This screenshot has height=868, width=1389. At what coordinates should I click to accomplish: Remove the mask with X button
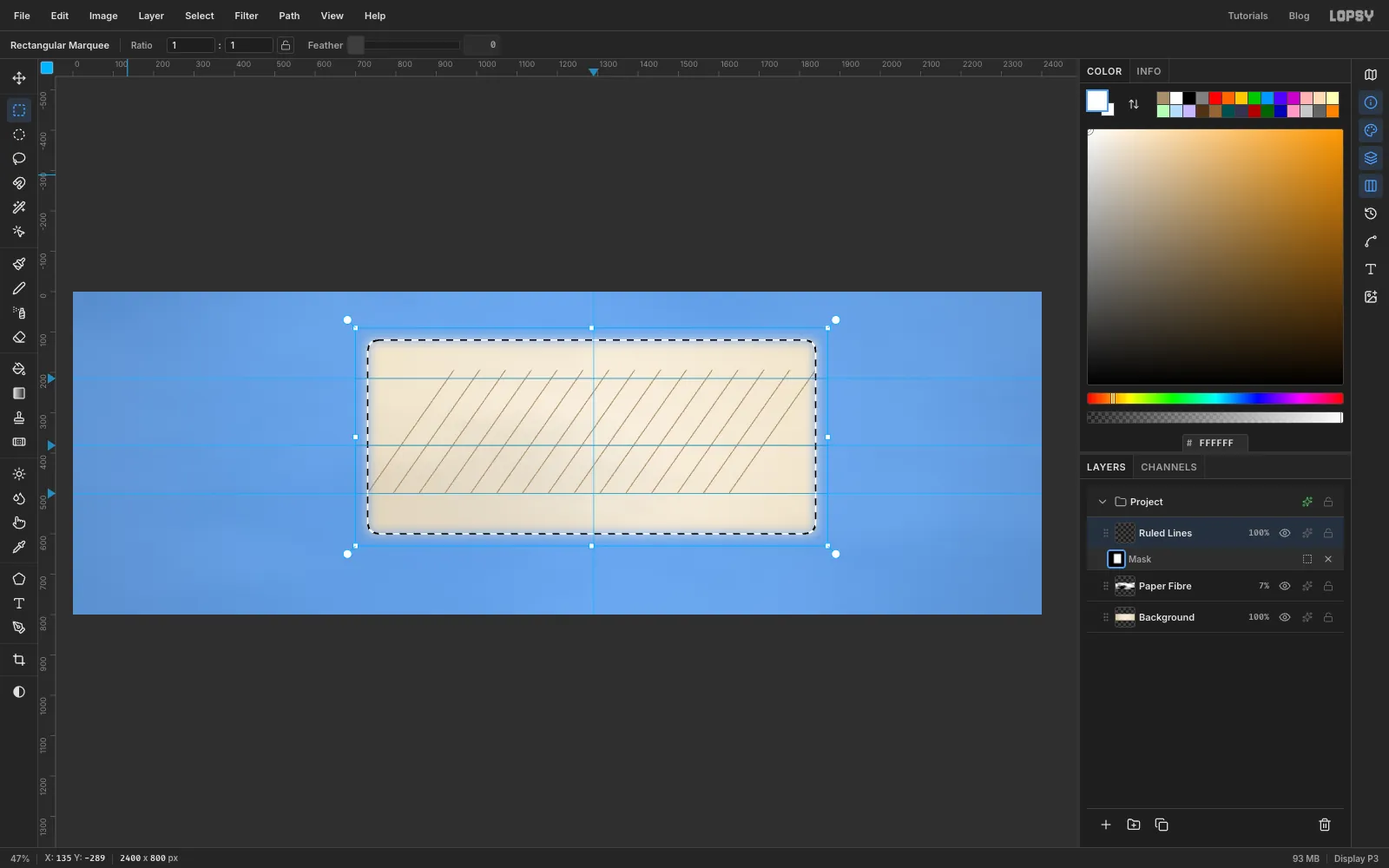(x=1328, y=559)
